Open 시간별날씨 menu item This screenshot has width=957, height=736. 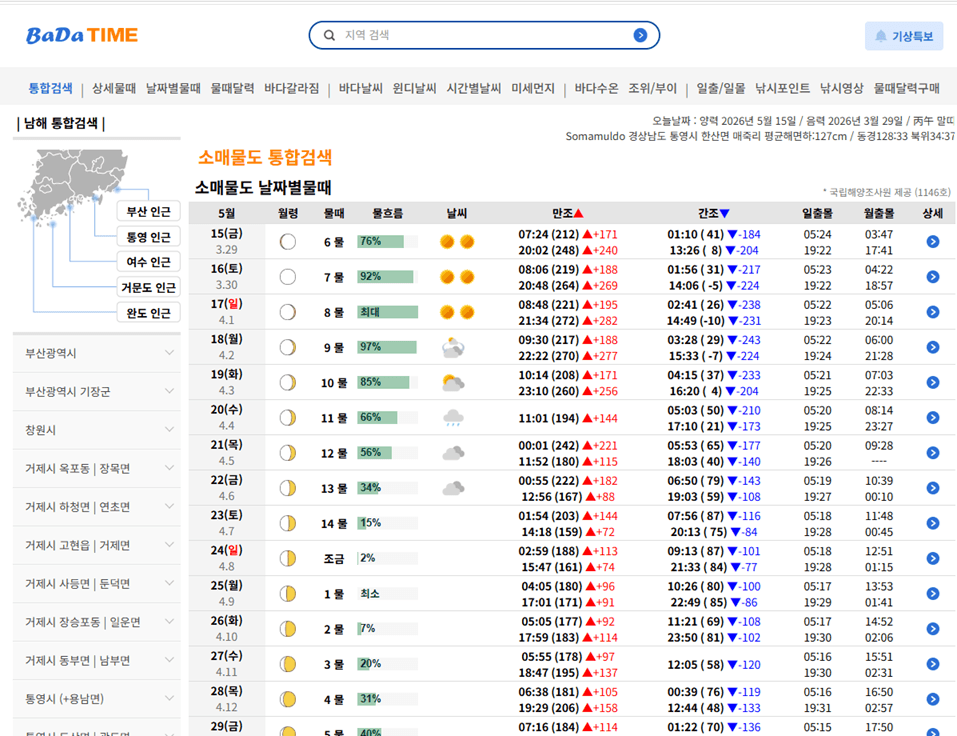[x=473, y=88]
